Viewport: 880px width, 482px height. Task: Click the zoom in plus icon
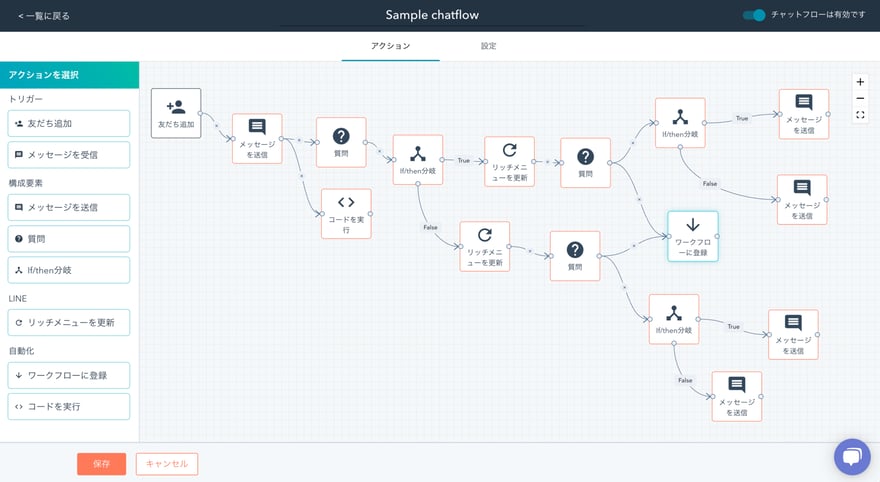pos(860,82)
